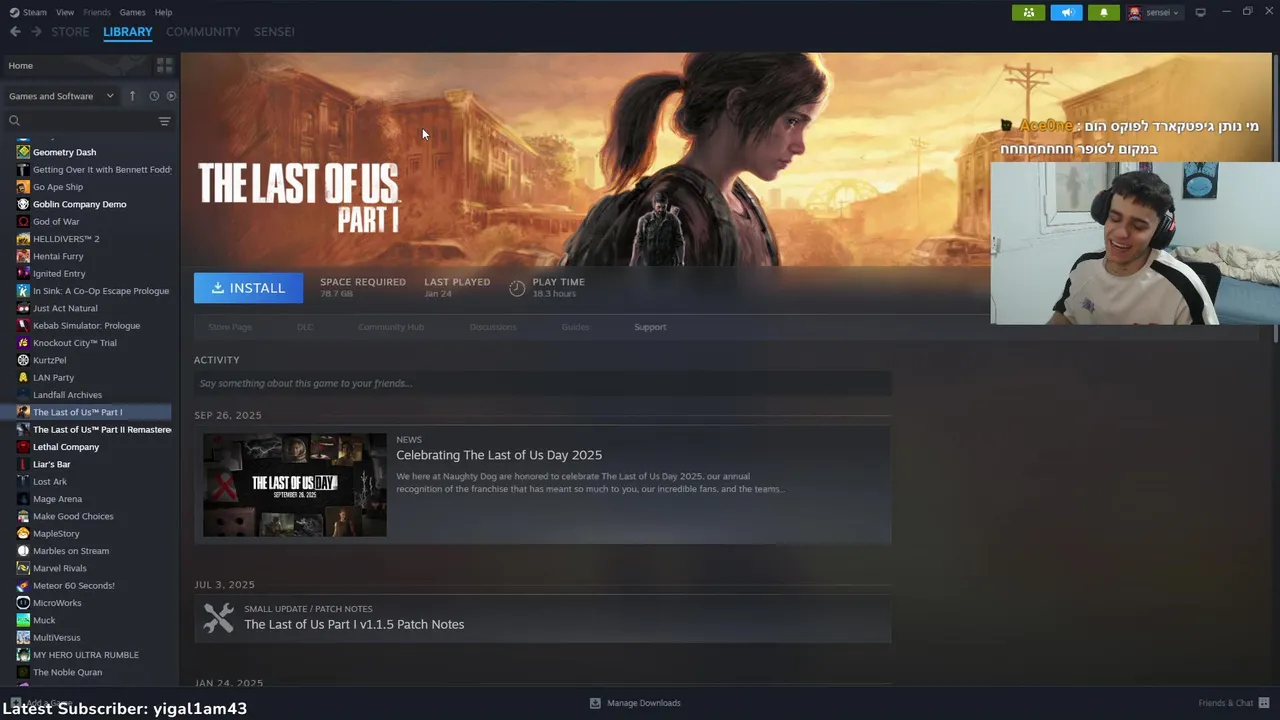Switch to the STORE tab
The width and height of the screenshot is (1280, 720).
70,32
